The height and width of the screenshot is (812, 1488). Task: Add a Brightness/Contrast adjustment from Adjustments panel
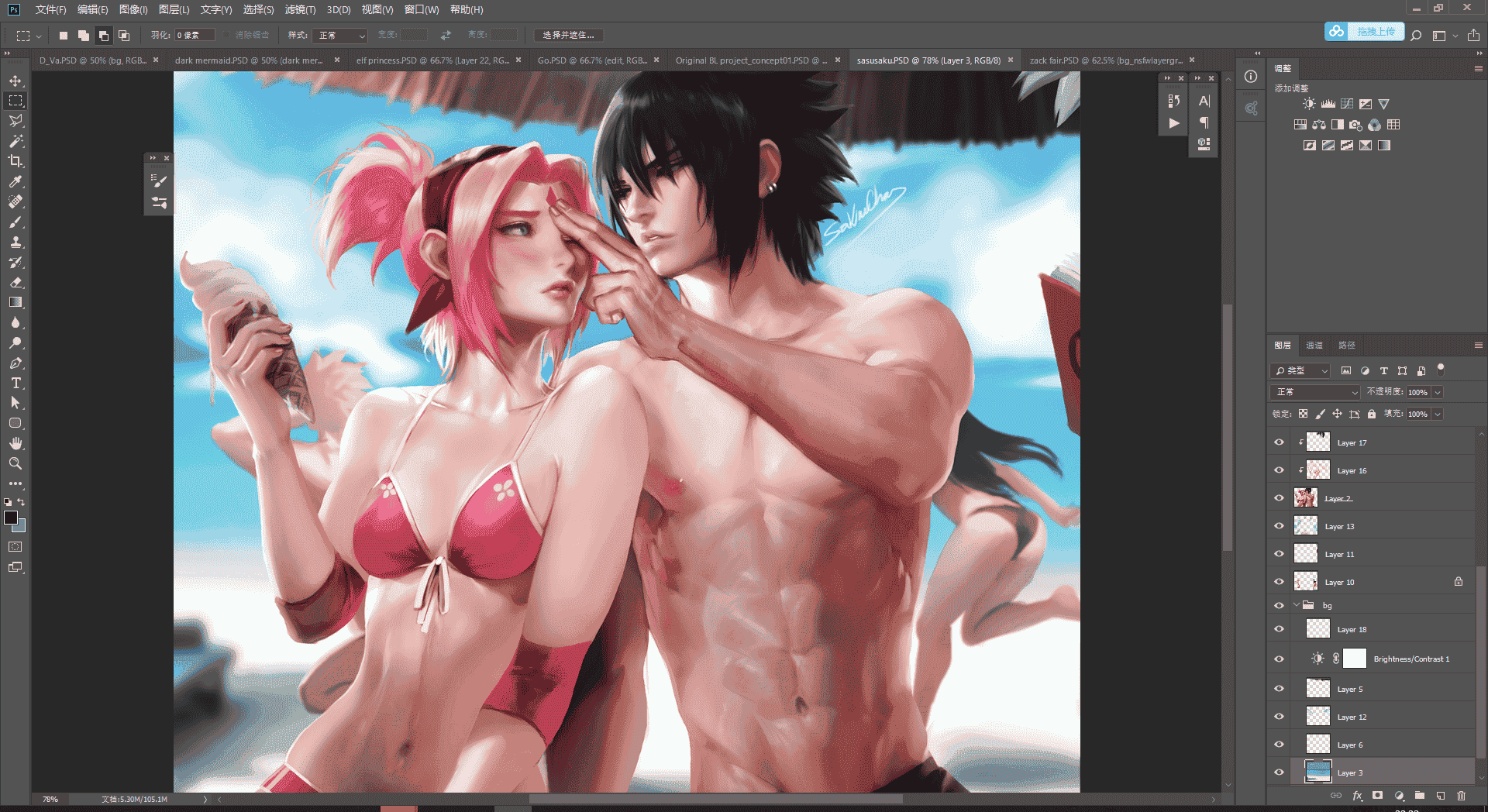click(1309, 104)
